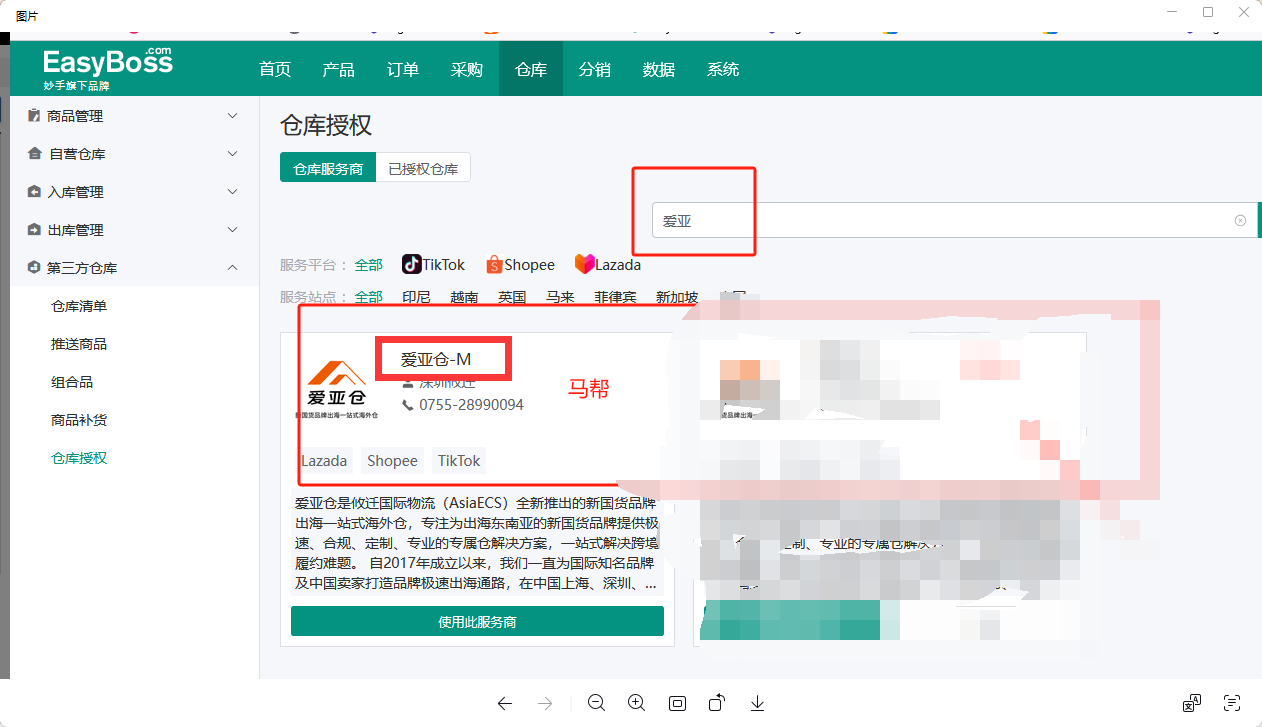Click the 使用此服务商 button
Screen dimensions: 1262x727
(477, 621)
